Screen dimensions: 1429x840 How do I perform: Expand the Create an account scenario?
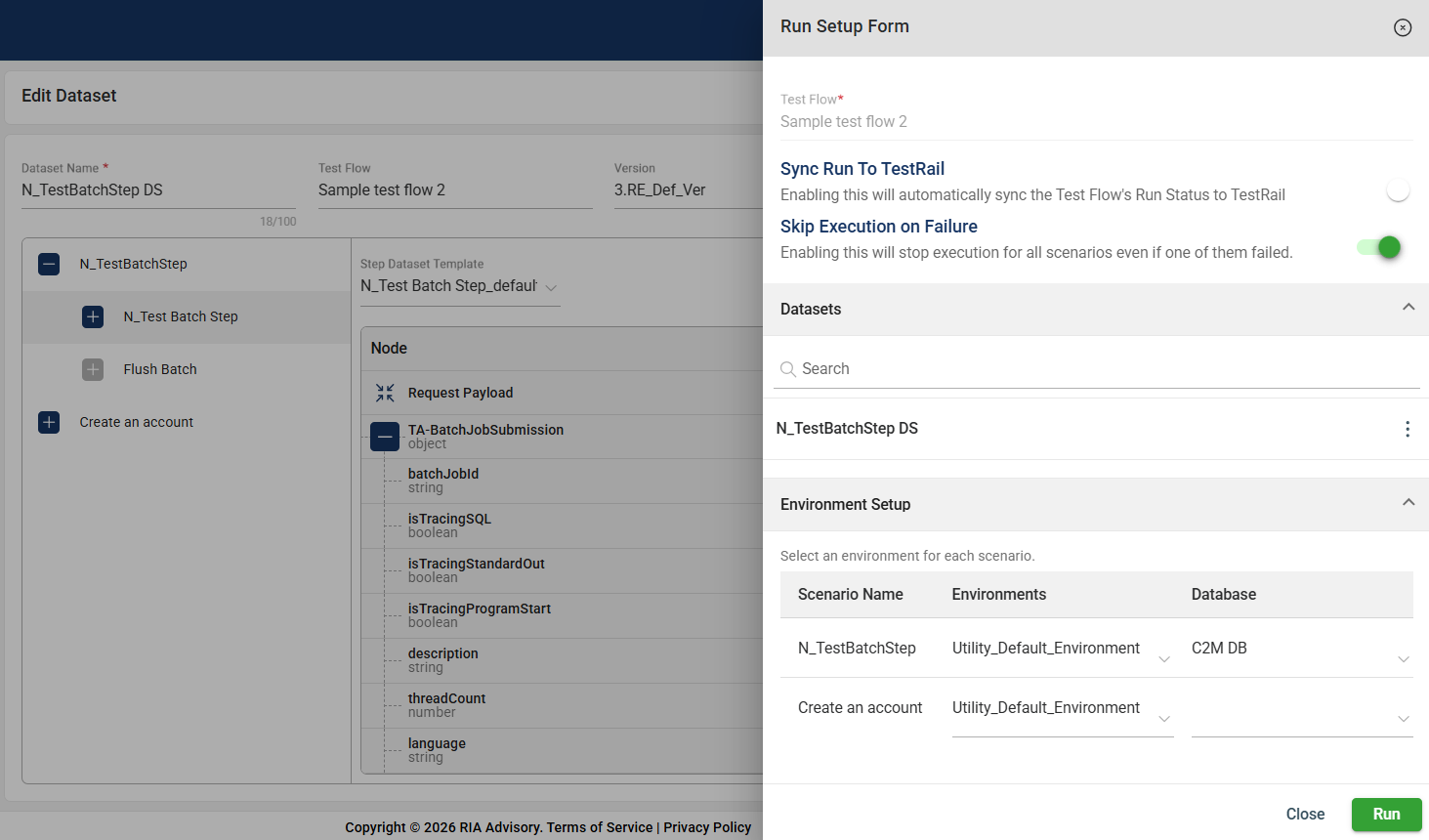point(49,422)
